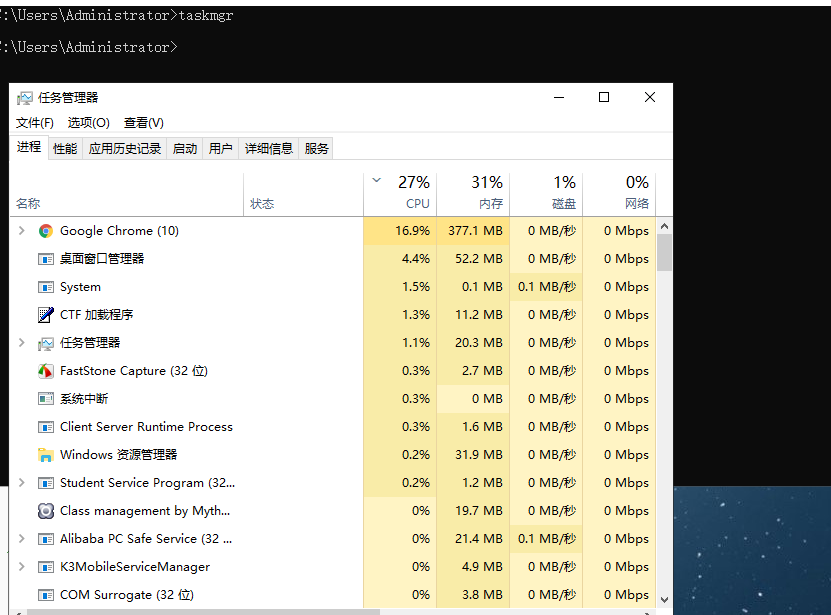Screen dimensions: 831x615
Task: Switch to the 用户 tab
Action: pos(220,148)
